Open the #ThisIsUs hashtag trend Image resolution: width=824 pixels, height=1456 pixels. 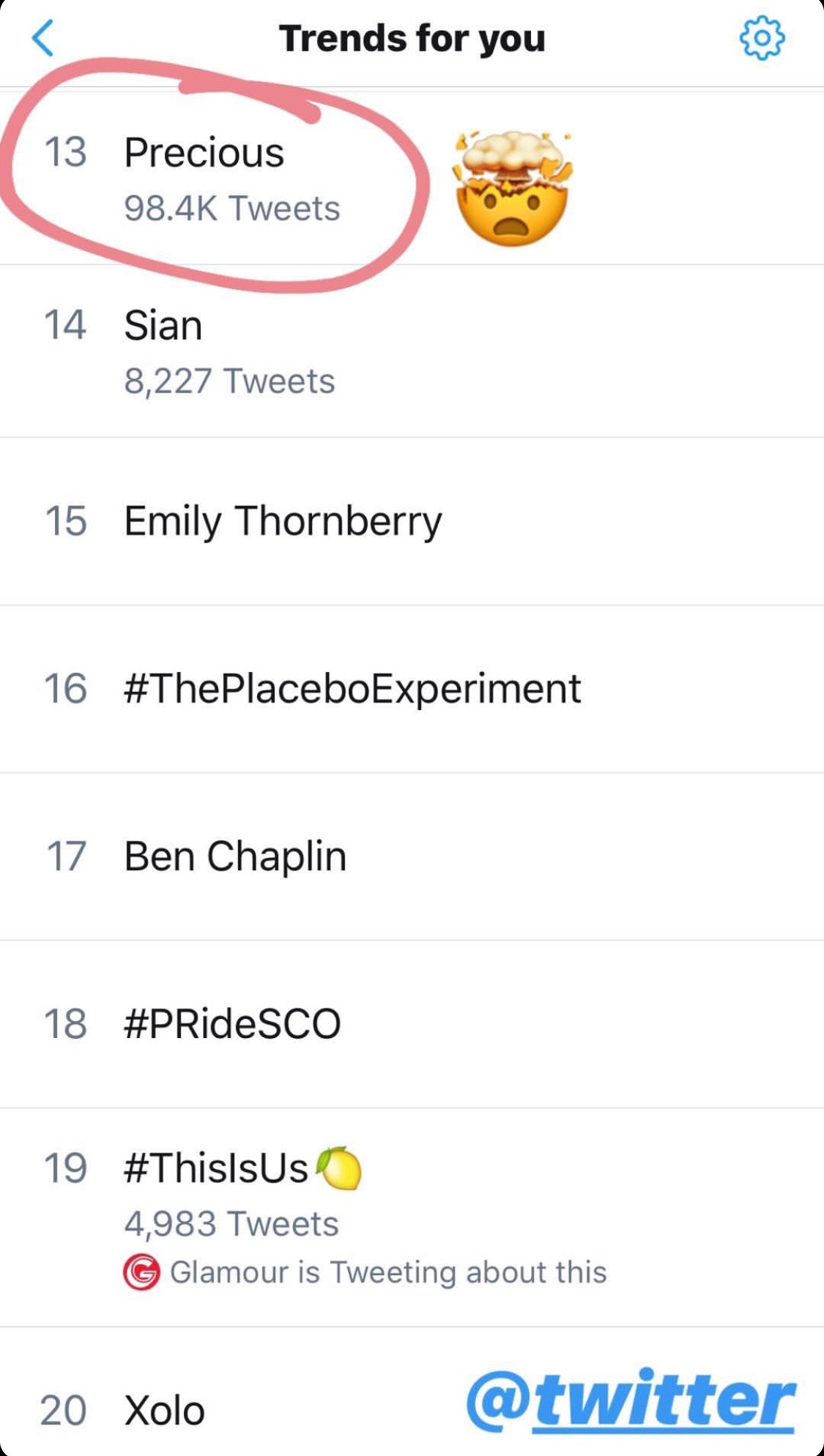point(412,1217)
